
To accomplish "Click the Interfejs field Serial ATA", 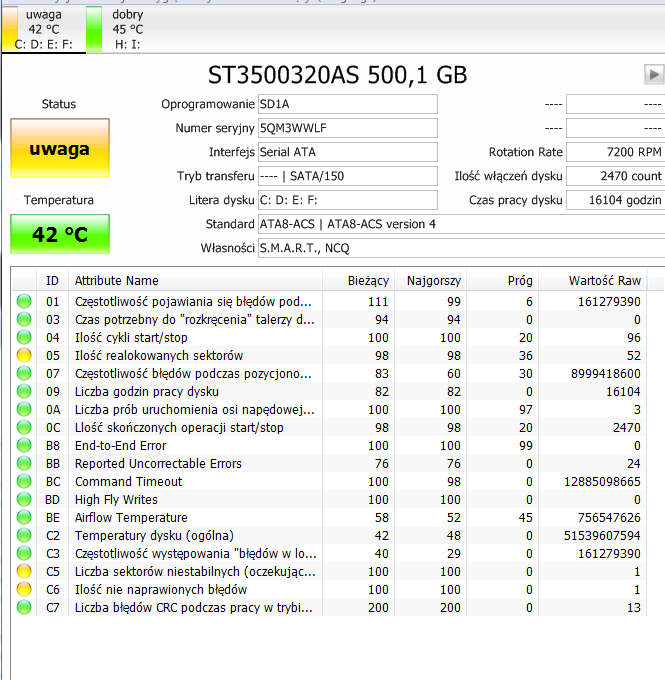I will (x=347, y=152).
